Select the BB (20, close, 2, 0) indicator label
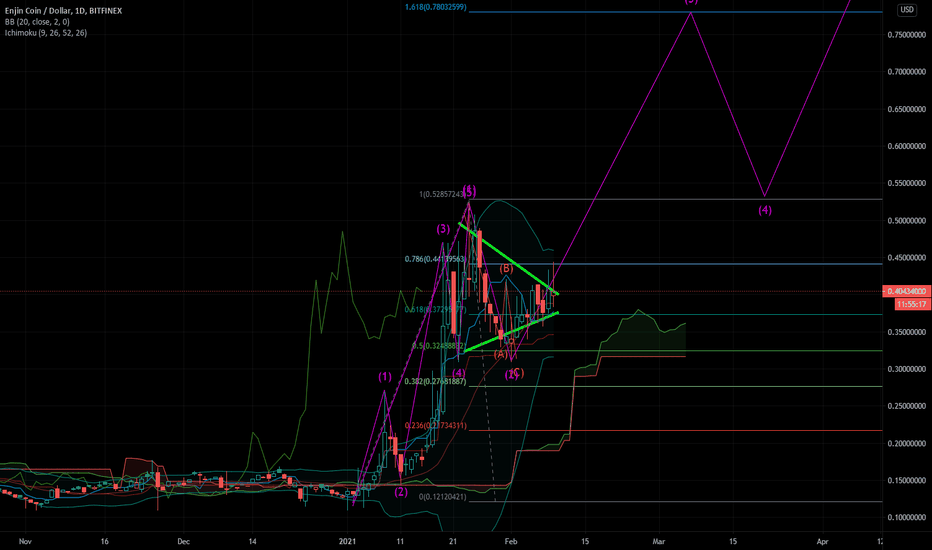This screenshot has height=550, width=932. [x=37, y=21]
